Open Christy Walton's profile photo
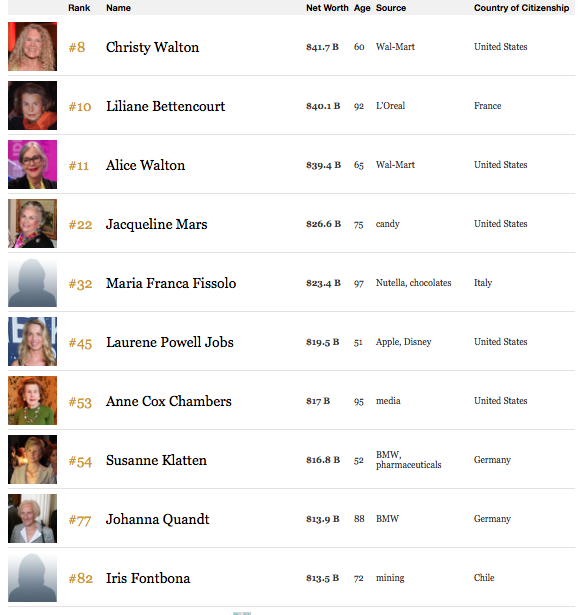 [x=33, y=47]
